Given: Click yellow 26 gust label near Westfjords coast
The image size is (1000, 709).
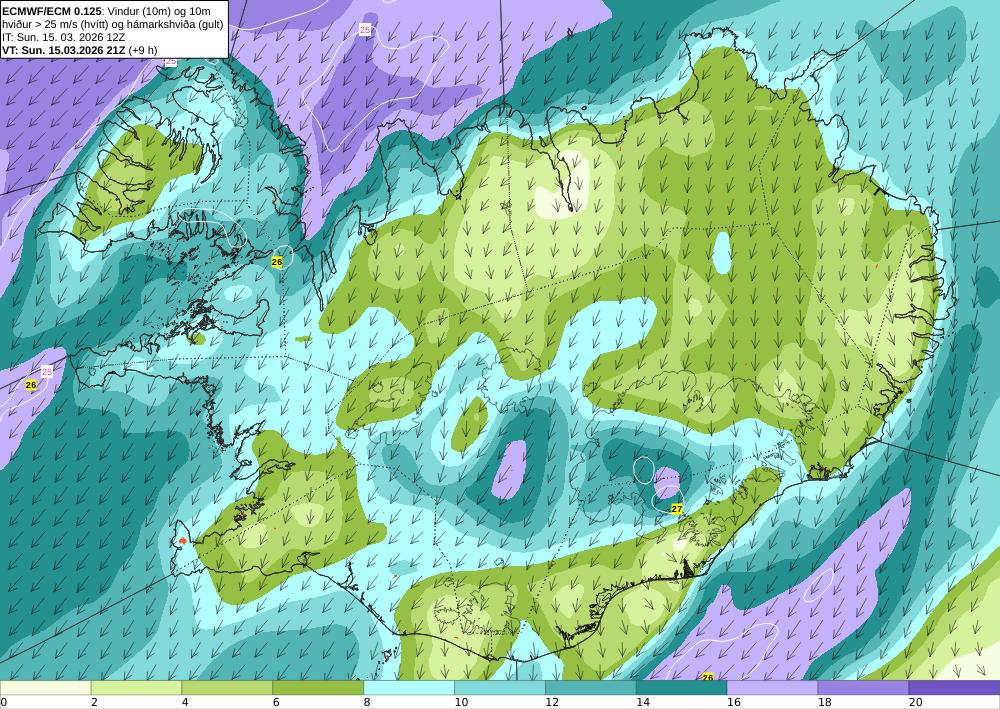Looking at the screenshot, I should [x=277, y=262].
